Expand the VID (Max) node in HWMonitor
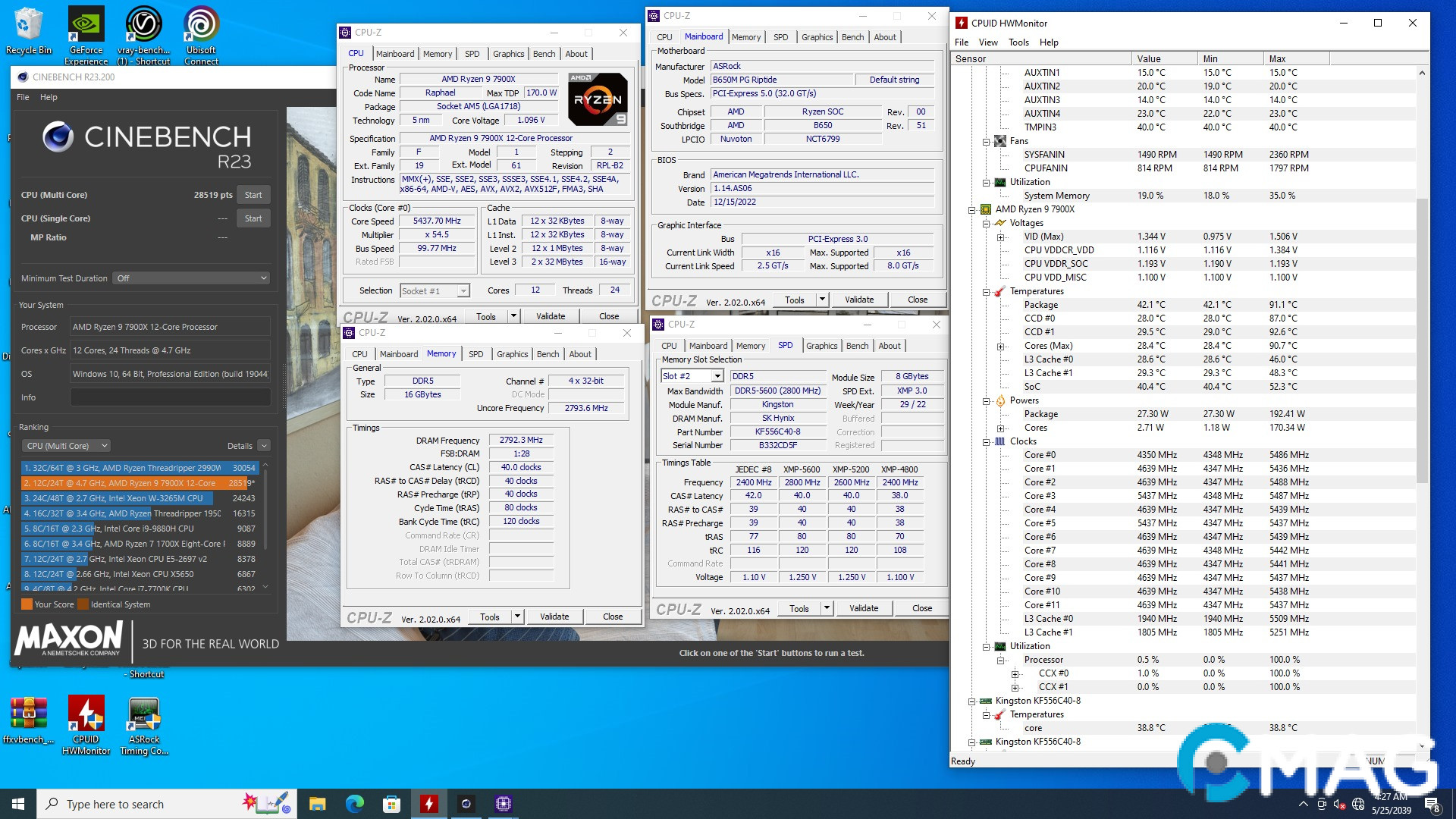The width and height of the screenshot is (1456, 819). (x=1002, y=236)
